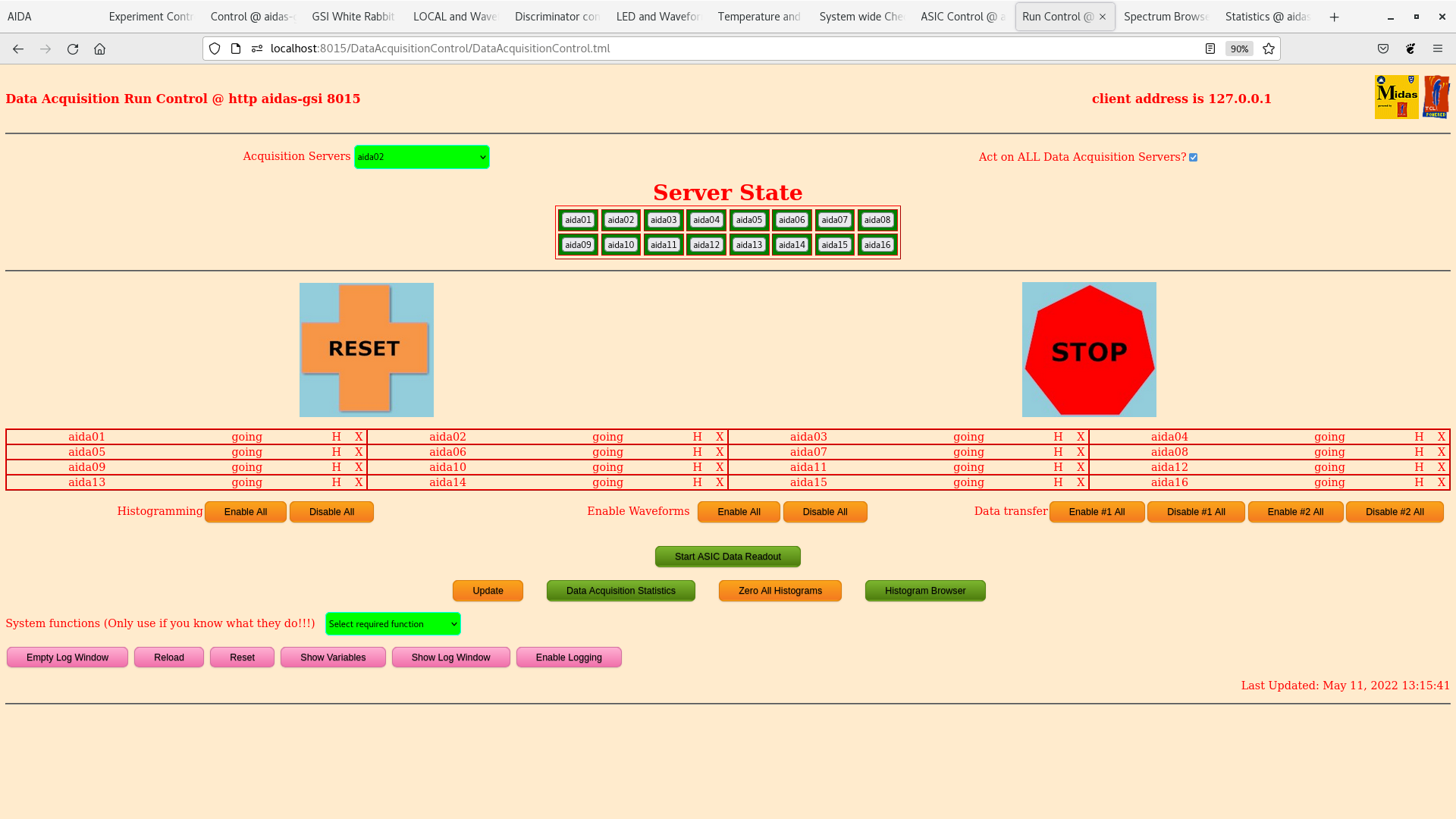Click the large orange RESET cross icon
The width and height of the screenshot is (1456, 819).
pos(366,350)
